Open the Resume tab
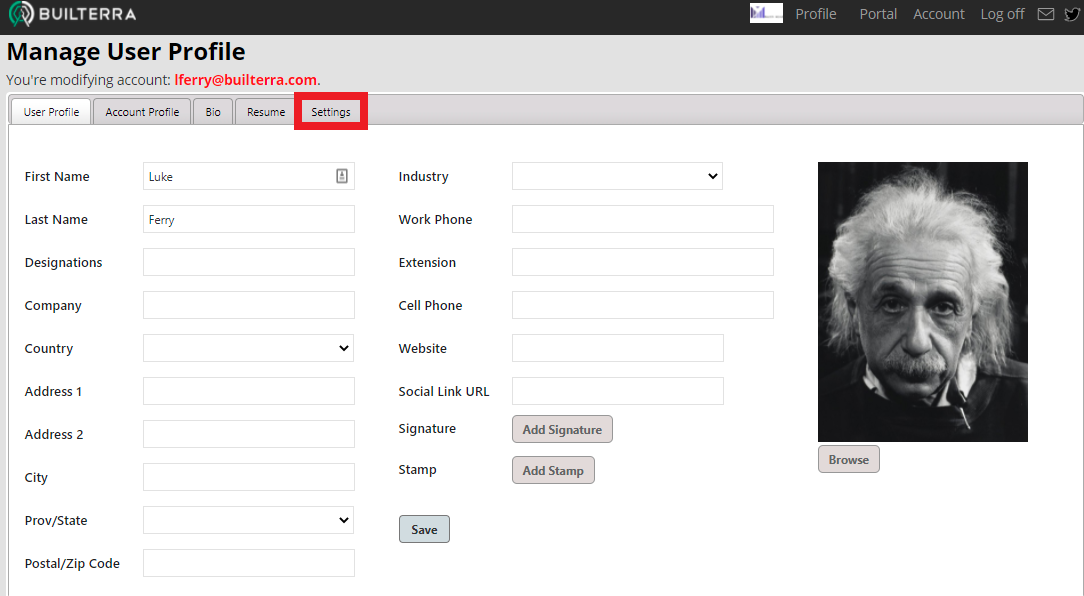 [266, 112]
